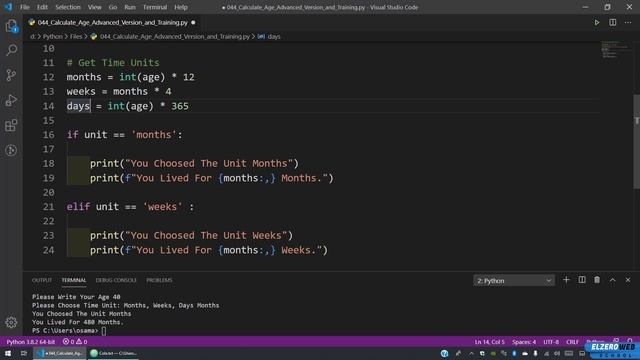This screenshot has height=360, width=640.
Task: Maximize the panel with up chevron
Action: 613,280
